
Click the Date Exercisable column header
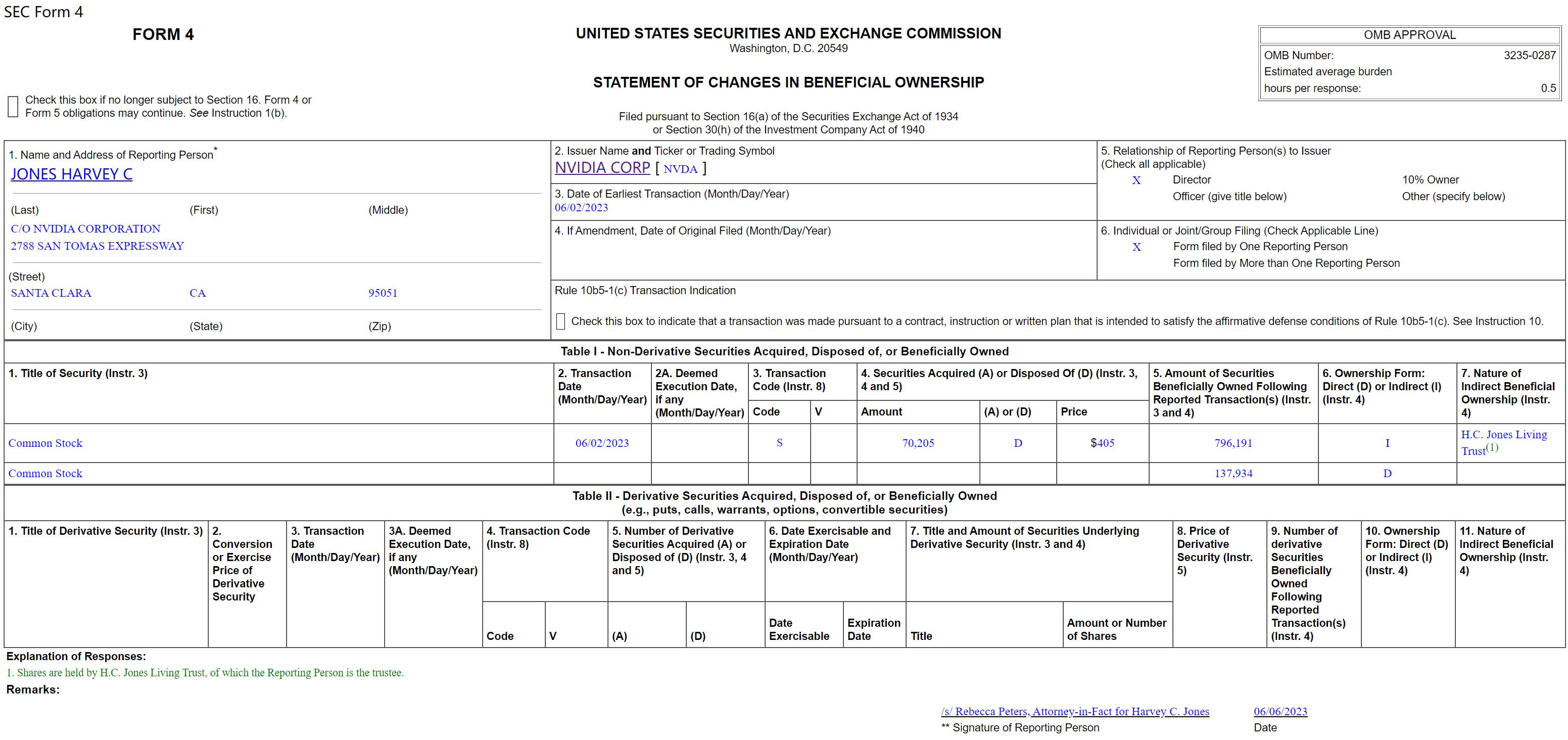pos(798,630)
